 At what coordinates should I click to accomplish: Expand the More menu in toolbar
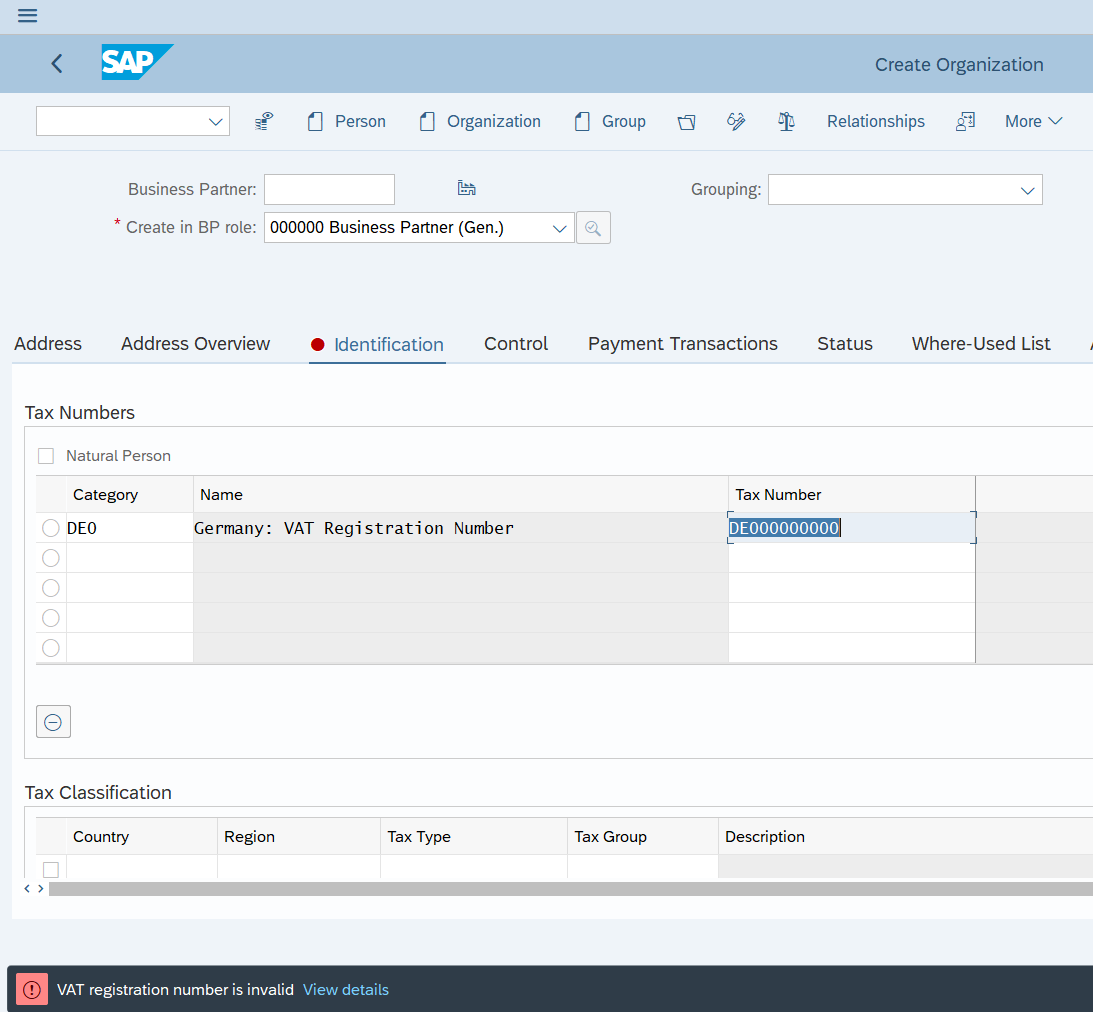coord(1033,122)
